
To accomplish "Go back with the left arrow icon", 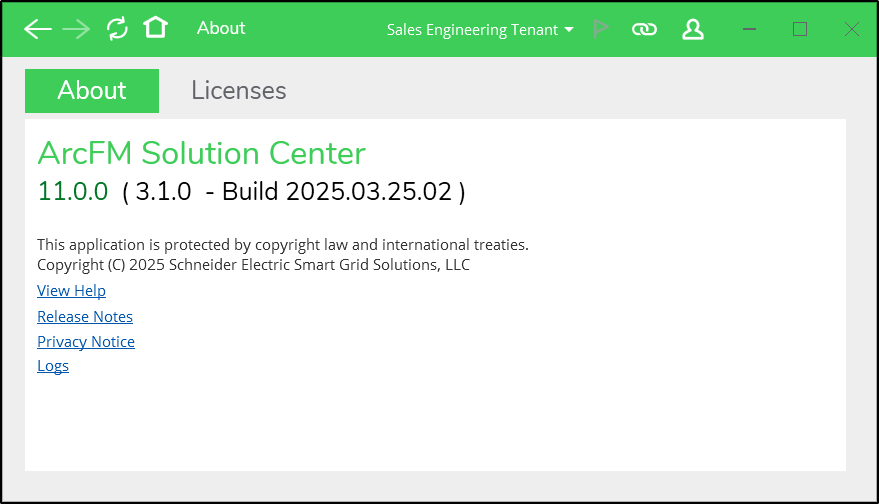I will [38, 29].
